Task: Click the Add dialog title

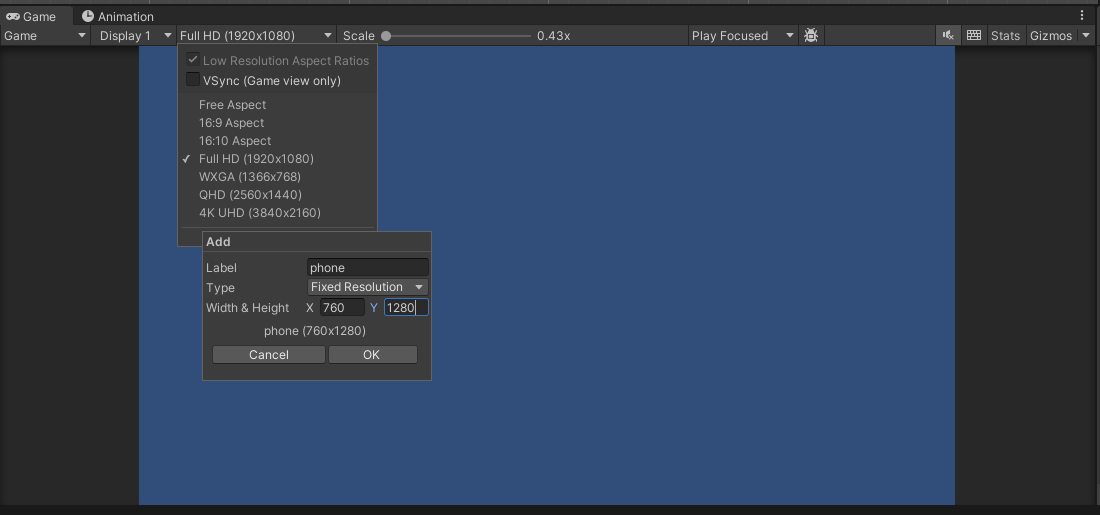Action: [218, 241]
